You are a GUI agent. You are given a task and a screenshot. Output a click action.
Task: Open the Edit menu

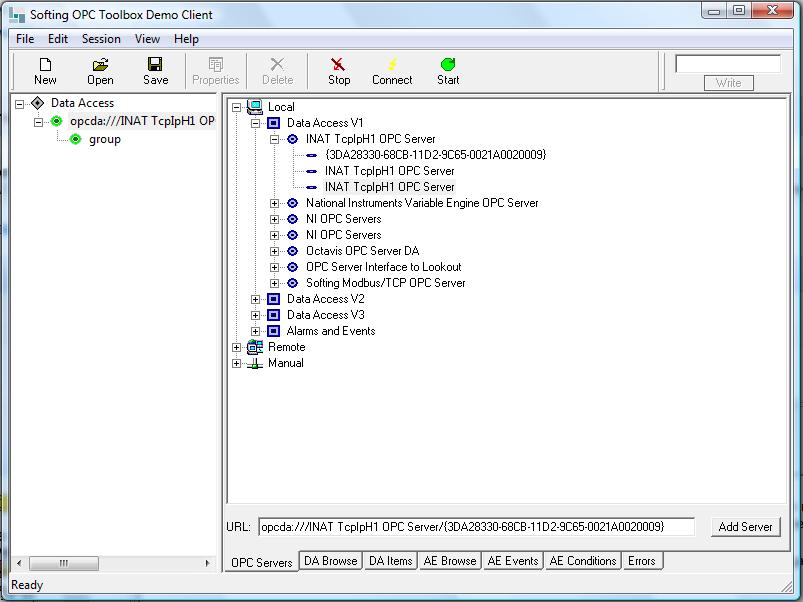click(58, 39)
